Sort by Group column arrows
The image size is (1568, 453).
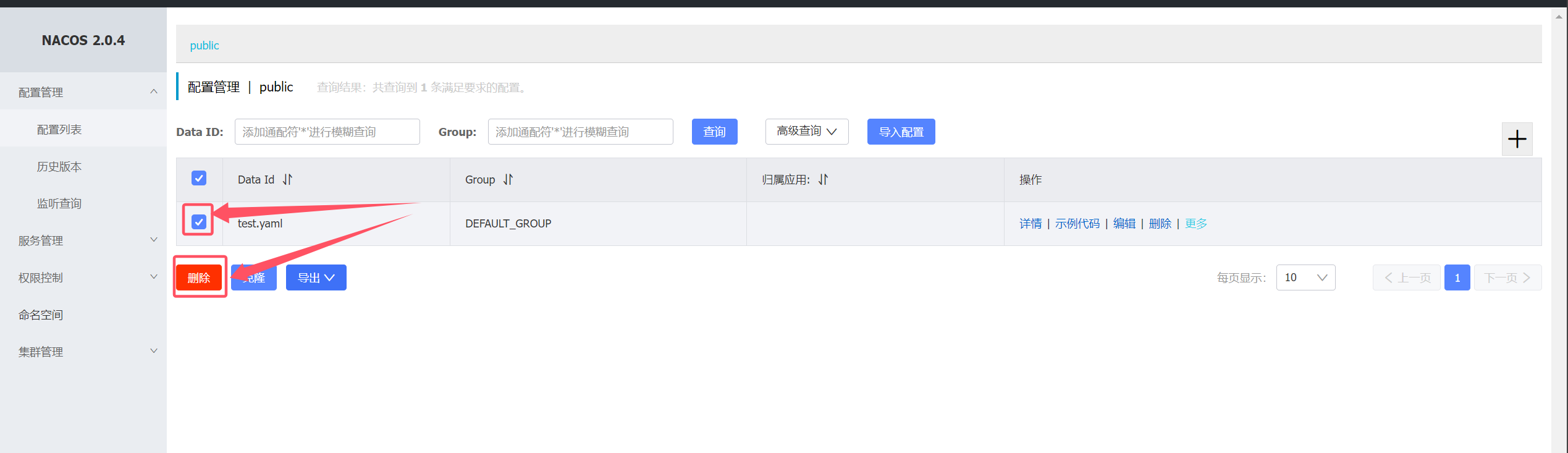pyautogui.click(x=508, y=180)
